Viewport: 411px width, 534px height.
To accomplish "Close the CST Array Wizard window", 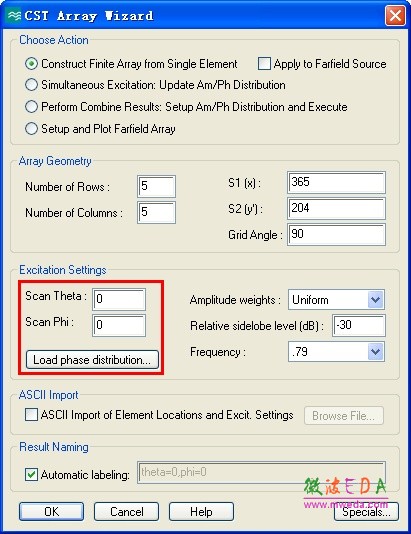I will click(x=395, y=16).
